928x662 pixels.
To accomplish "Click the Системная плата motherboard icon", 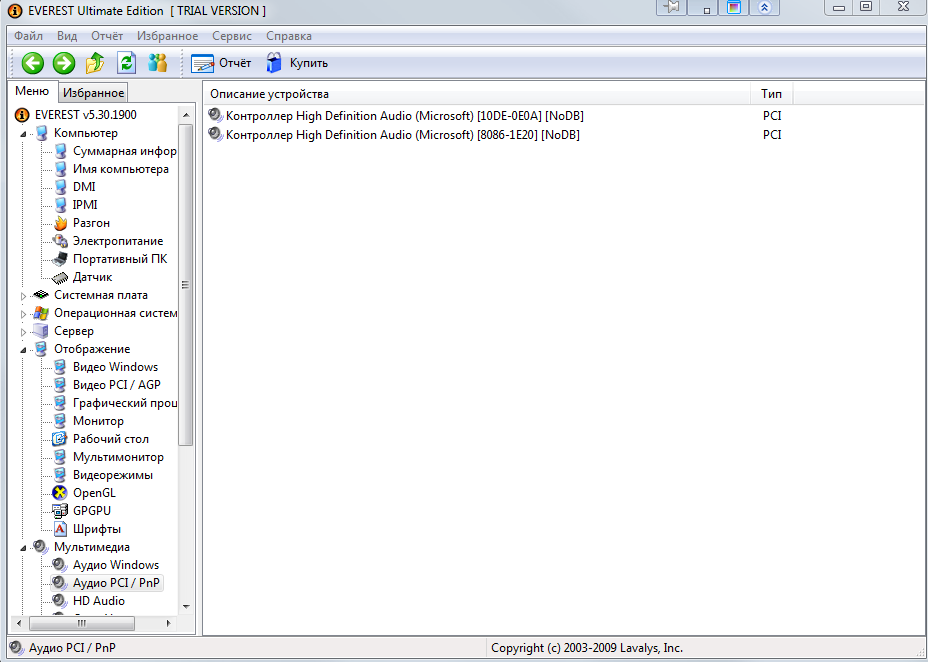I will tap(41, 295).
